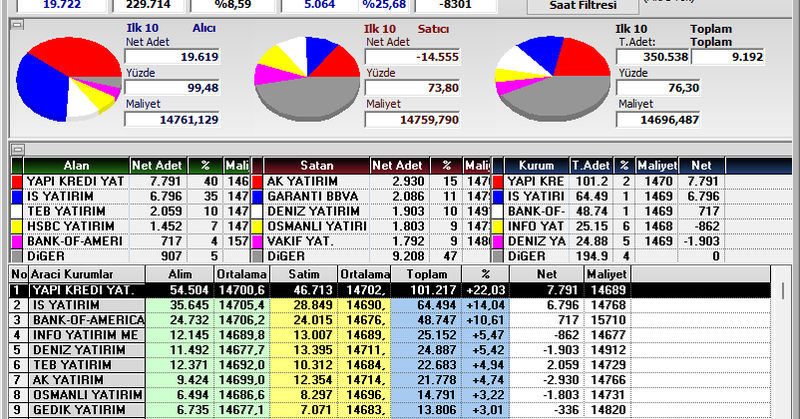Sort by Maliyet header in bottom table
This screenshot has height=419, width=800.
[x=607, y=274]
